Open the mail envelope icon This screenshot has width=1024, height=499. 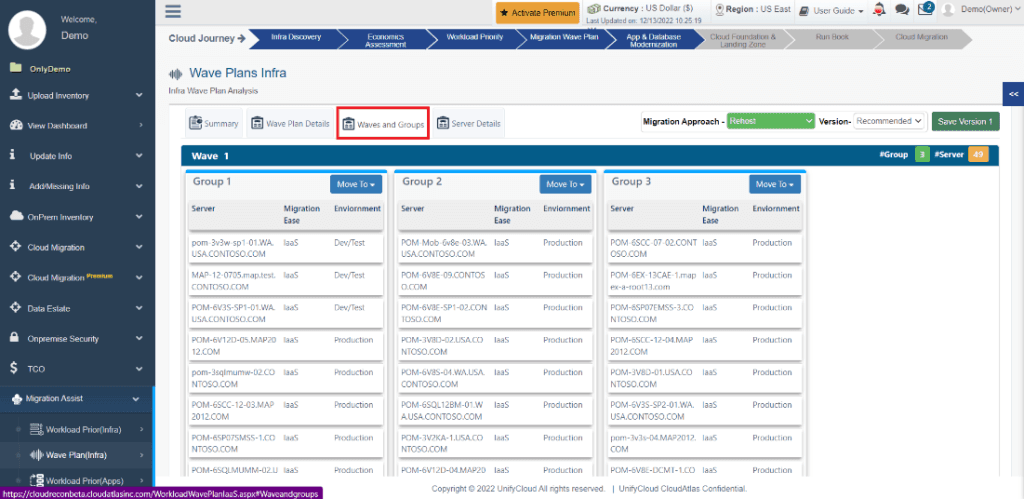(924, 10)
